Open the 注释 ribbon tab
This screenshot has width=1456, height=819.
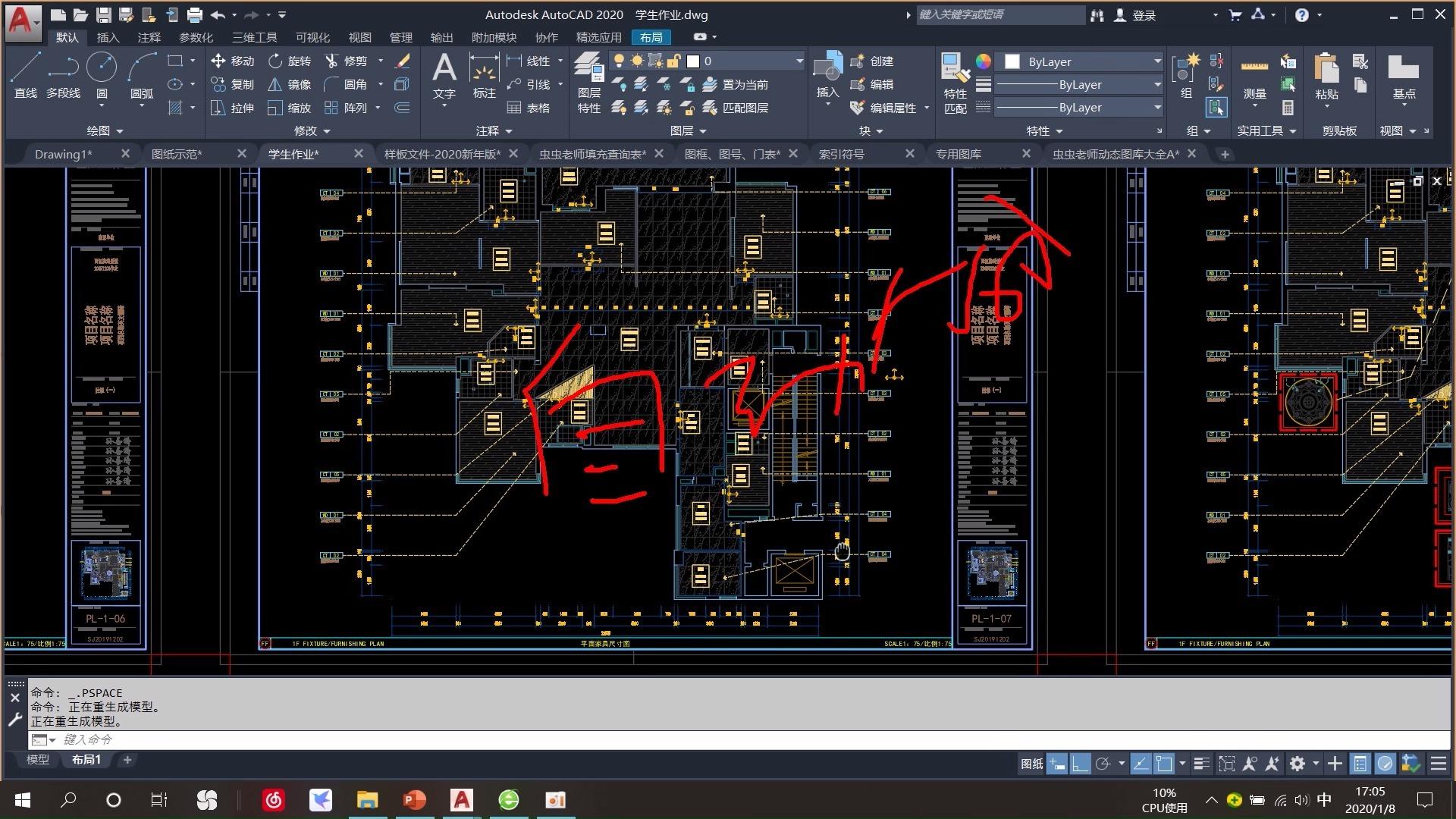tap(149, 37)
